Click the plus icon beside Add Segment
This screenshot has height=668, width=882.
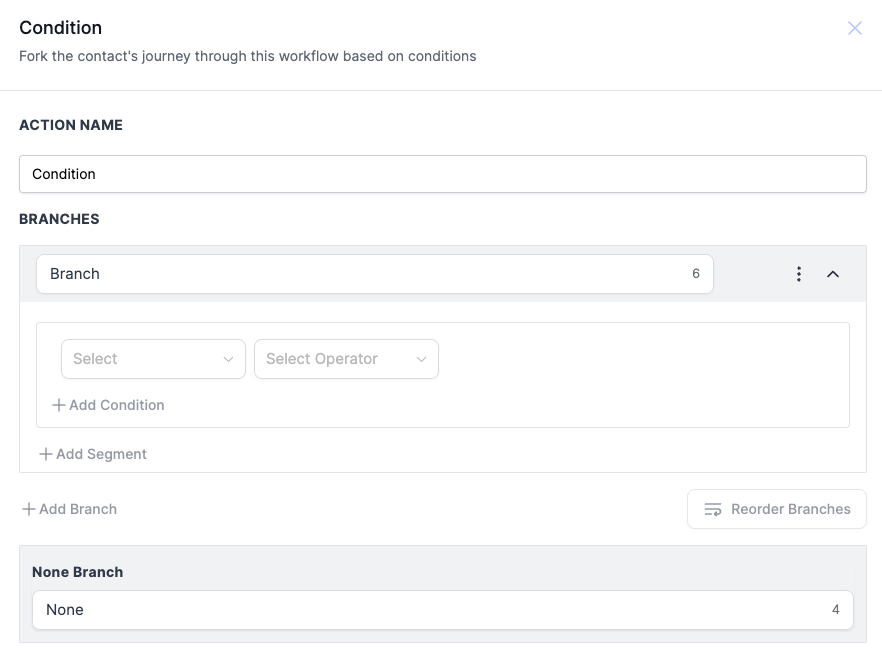click(x=46, y=454)
